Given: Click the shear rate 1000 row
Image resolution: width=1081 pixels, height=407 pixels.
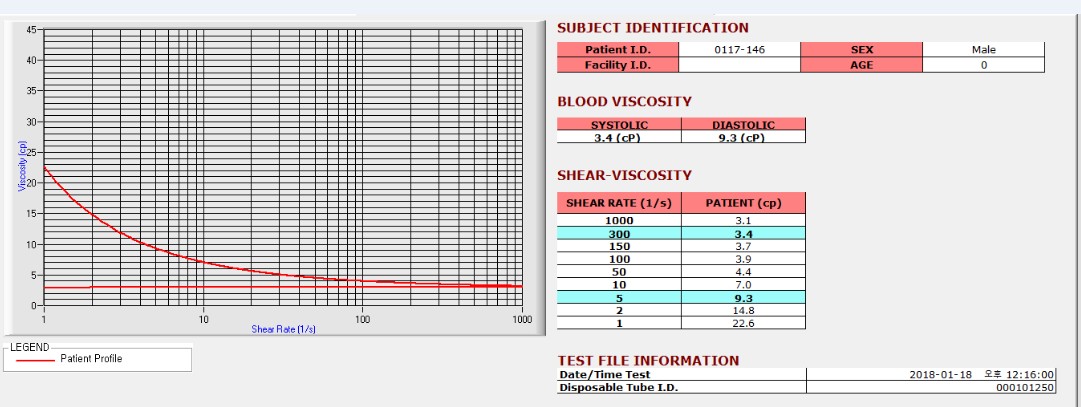Looking at the screenshot, I should (x=681, y=221).
